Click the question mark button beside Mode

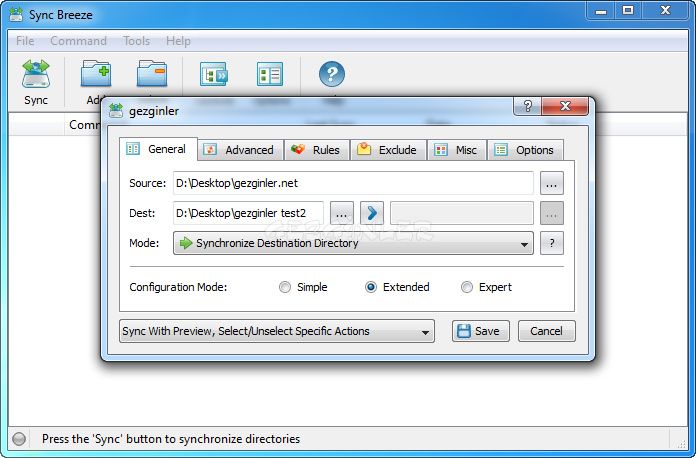coord(552,243)
